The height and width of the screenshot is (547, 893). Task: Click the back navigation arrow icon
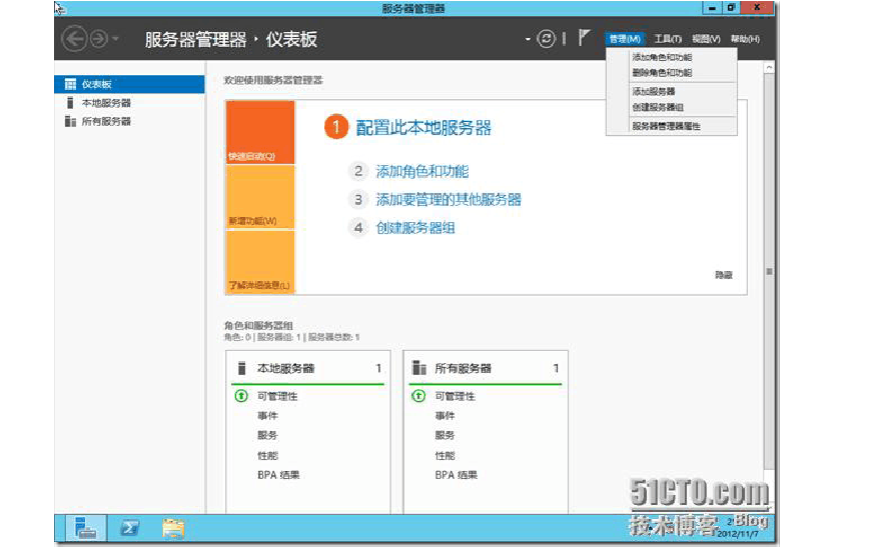74,39
